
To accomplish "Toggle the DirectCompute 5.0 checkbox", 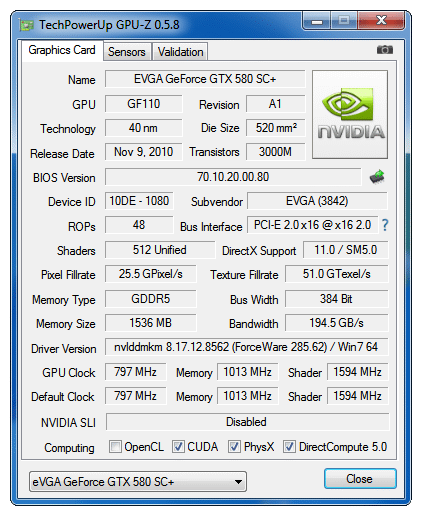I will (x=289, y=447).
